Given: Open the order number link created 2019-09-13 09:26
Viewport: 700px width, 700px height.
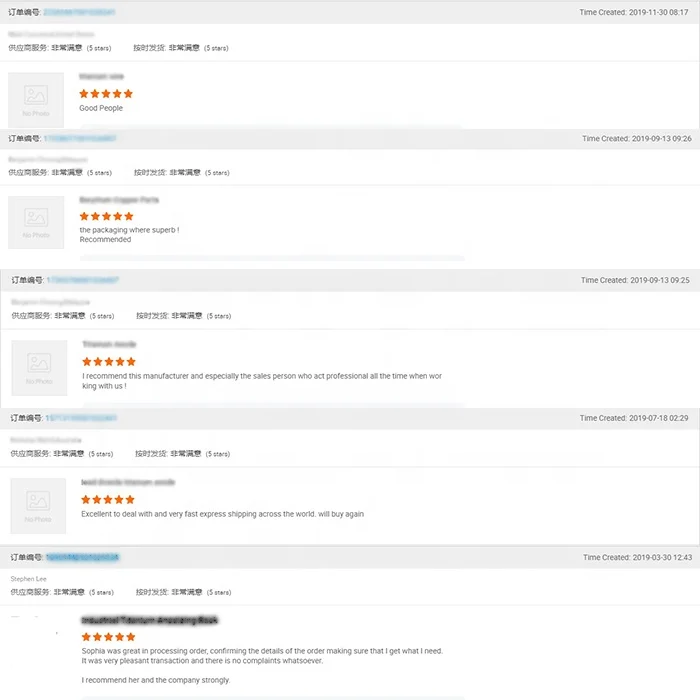Looking at the screenshot, I should (80, 138).
